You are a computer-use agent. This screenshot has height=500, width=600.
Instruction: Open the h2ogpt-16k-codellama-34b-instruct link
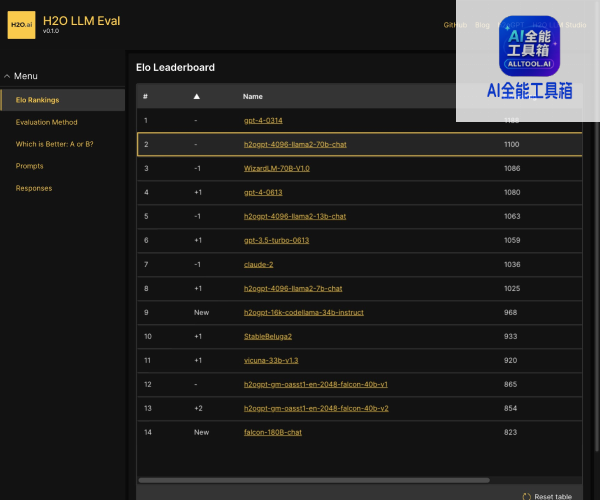tap(303, 313)
